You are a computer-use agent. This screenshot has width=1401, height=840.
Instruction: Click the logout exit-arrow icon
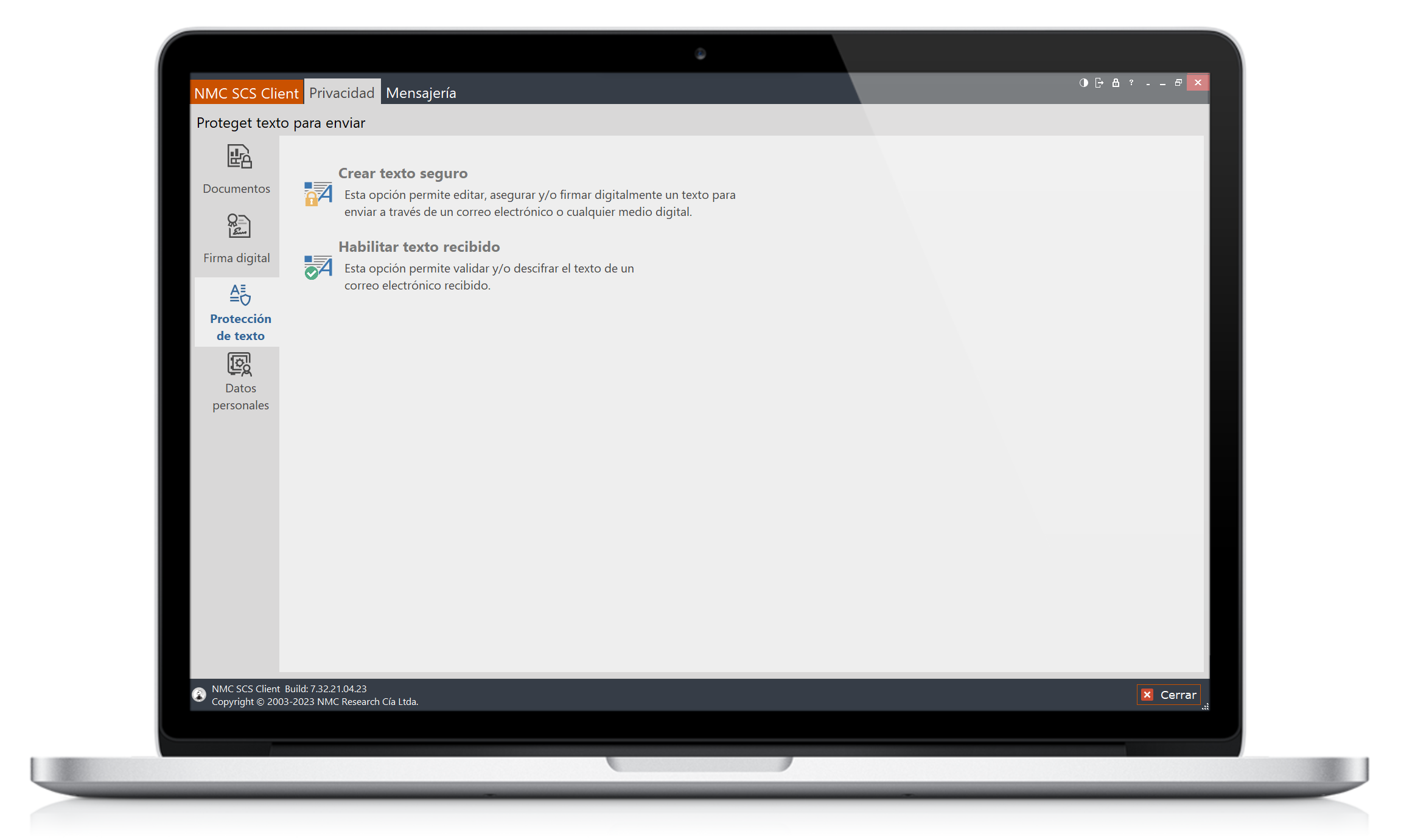click(x=1099, y=83)
